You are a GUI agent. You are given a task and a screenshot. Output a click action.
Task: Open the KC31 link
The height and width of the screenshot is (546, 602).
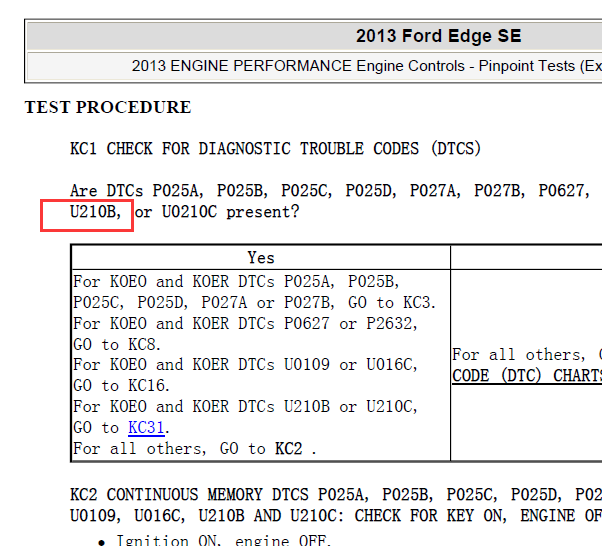[146, 427]
